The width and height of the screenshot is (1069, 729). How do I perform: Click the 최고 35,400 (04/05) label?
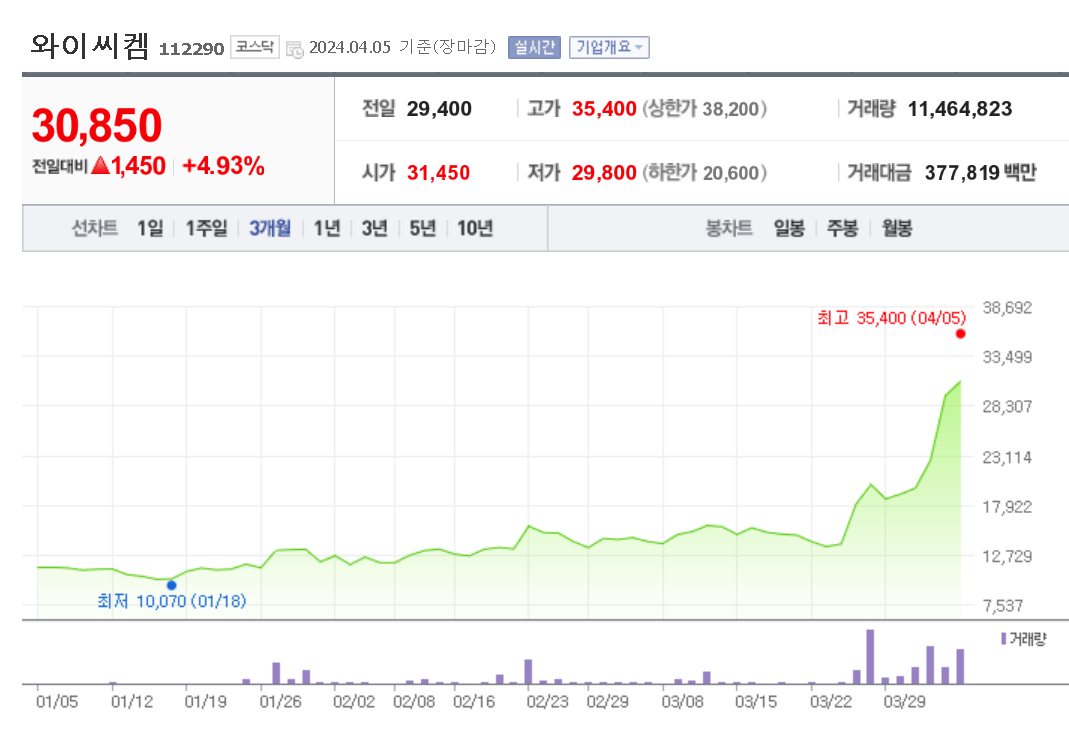click(892, 318)
